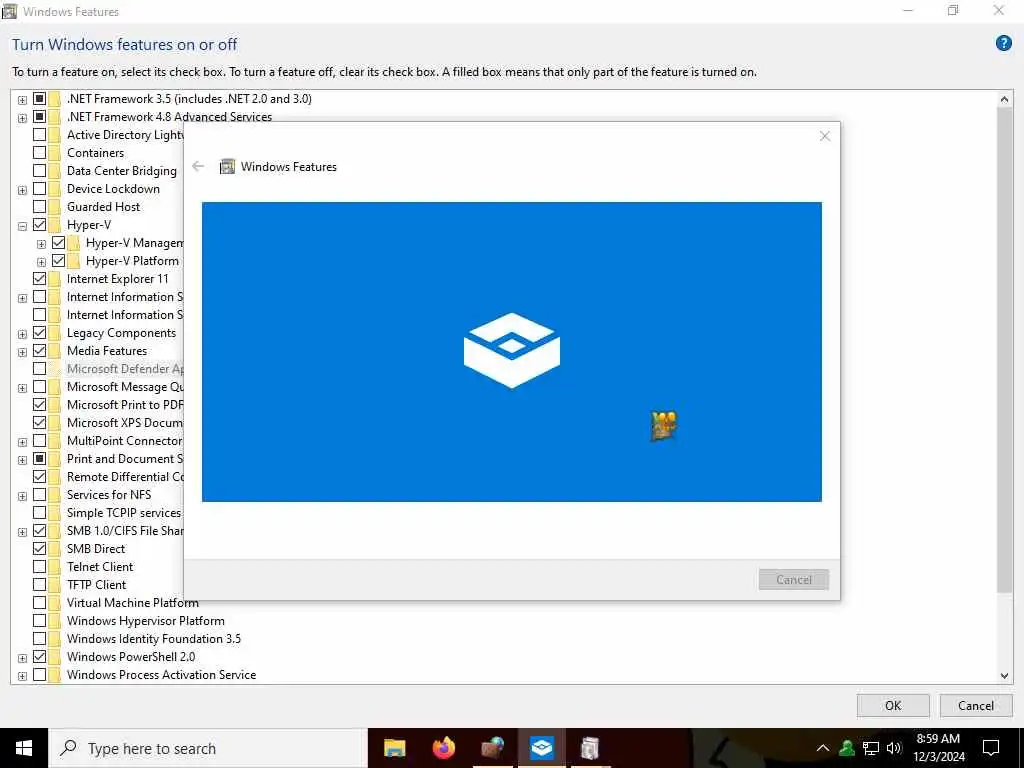Click the folder icon beside Guarded Host

(54, 207)
